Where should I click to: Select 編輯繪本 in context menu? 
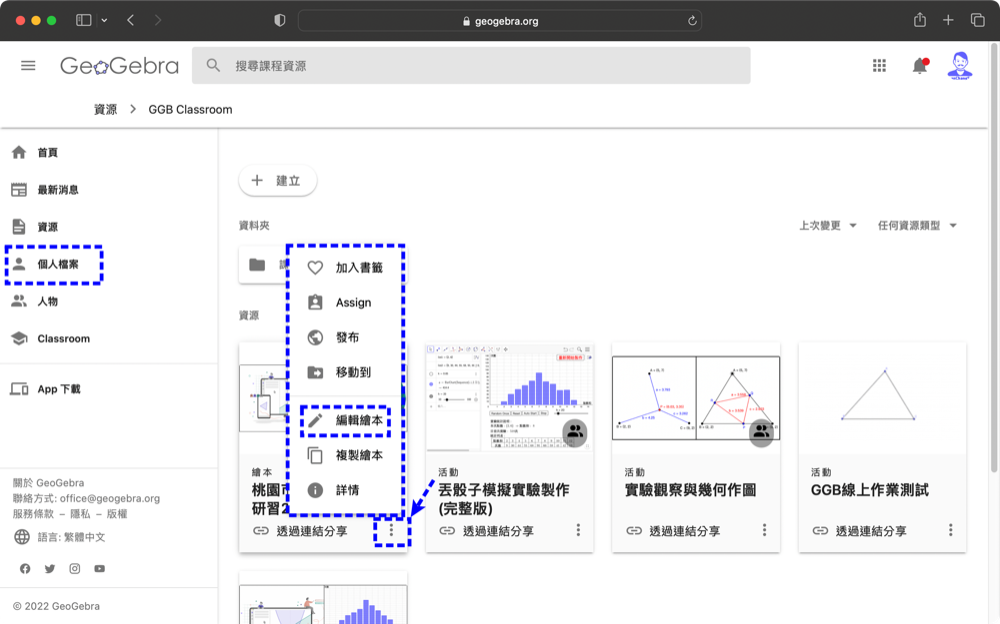pyautogui.click(x=346, y=420)
